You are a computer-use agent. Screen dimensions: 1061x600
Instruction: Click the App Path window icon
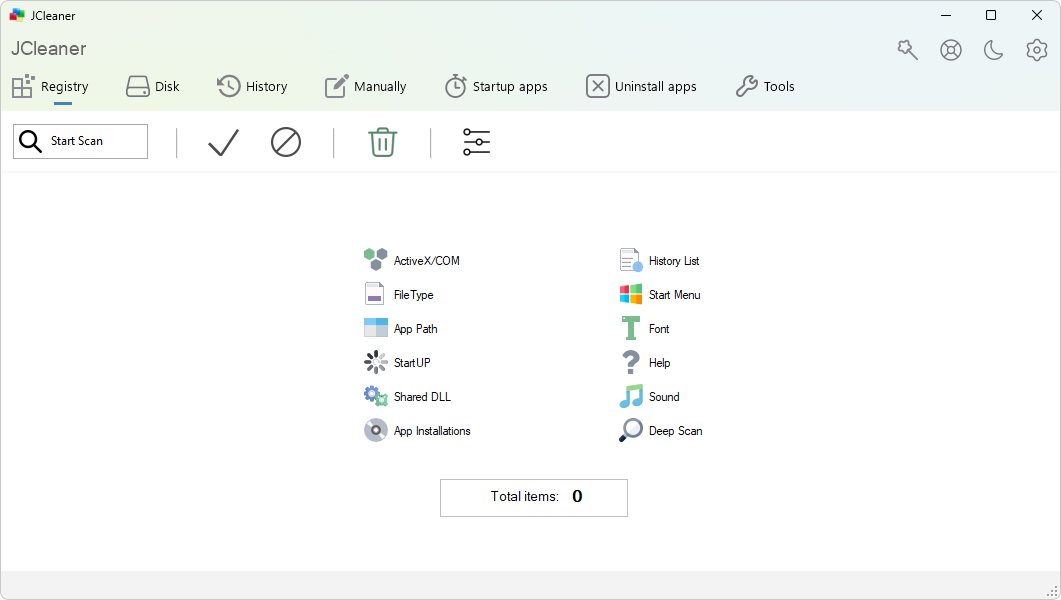tap(376, 327)
